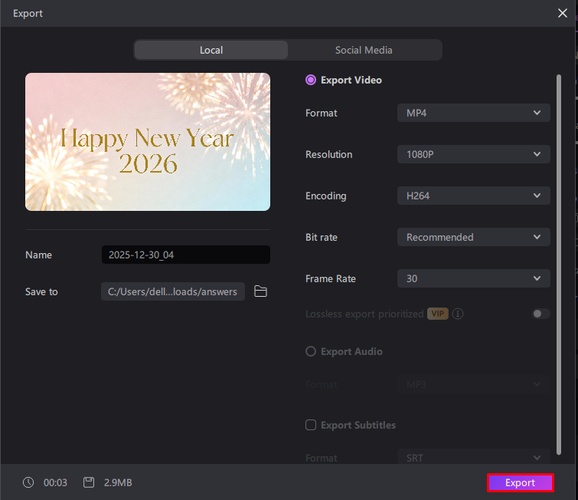Screen dimensions: 578x500
Task: Select the Export Video radio button
Action: coord(311,80)
